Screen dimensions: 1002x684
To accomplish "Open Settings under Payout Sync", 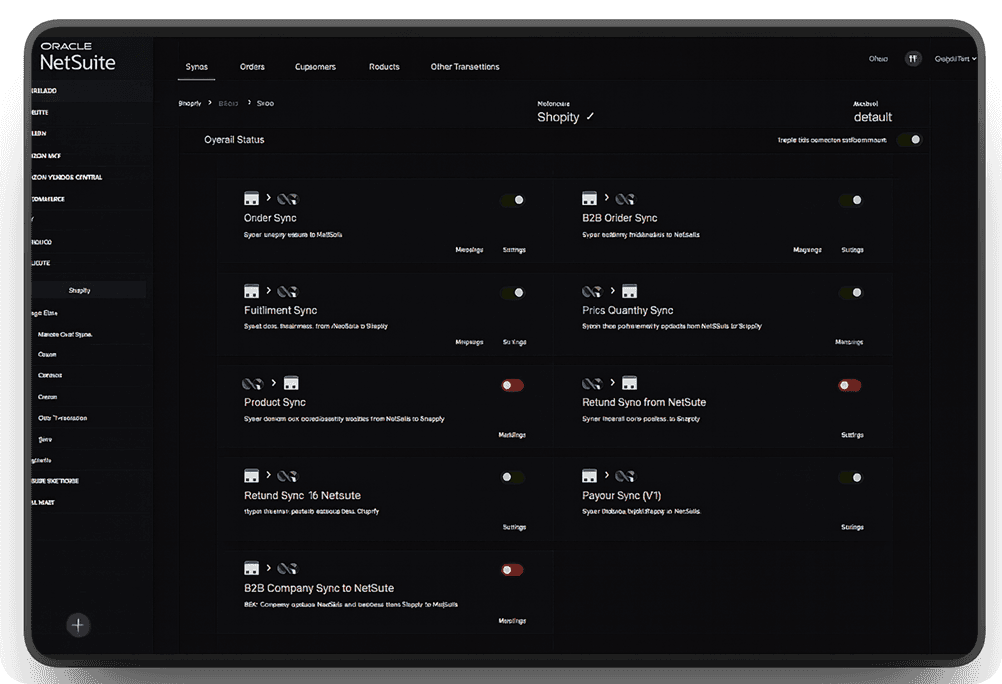I will pyautogui.click(x=851, y=527).
